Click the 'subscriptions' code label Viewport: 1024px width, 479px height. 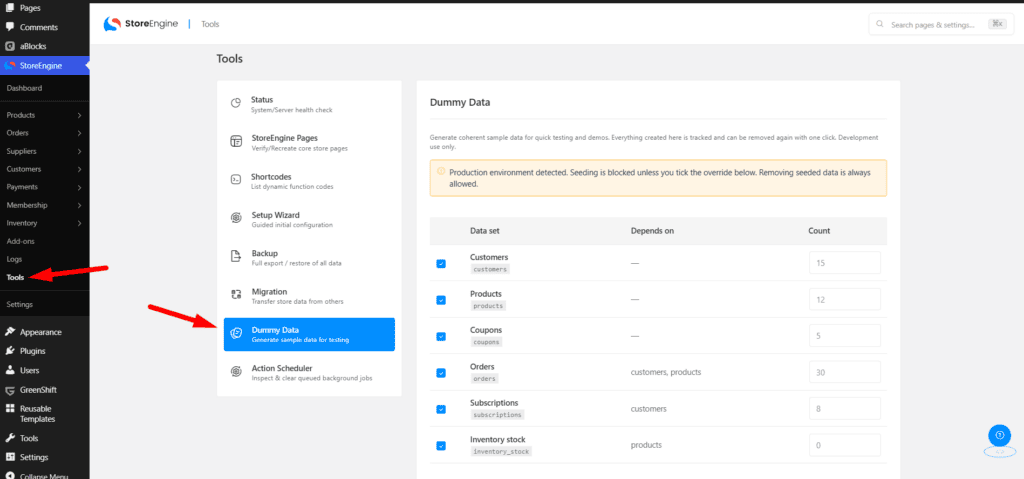tap(497, 414)
